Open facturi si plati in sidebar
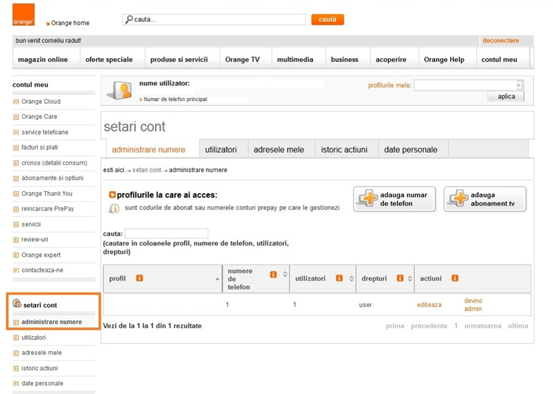This screenshot has width=553, height=394. [40, 147]
